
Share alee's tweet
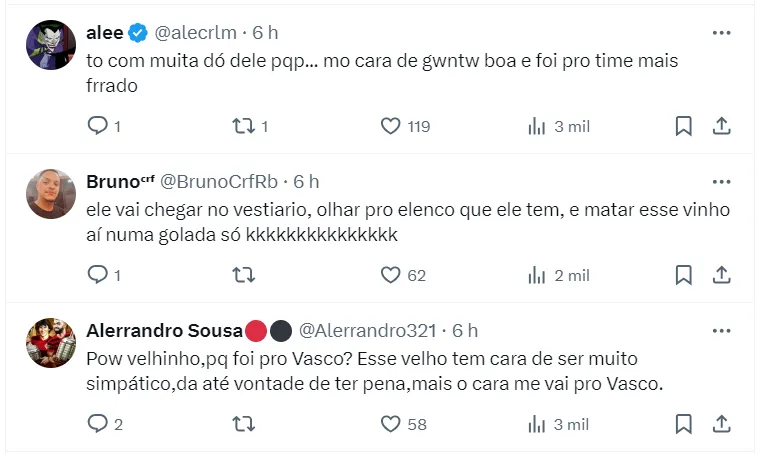721,126
